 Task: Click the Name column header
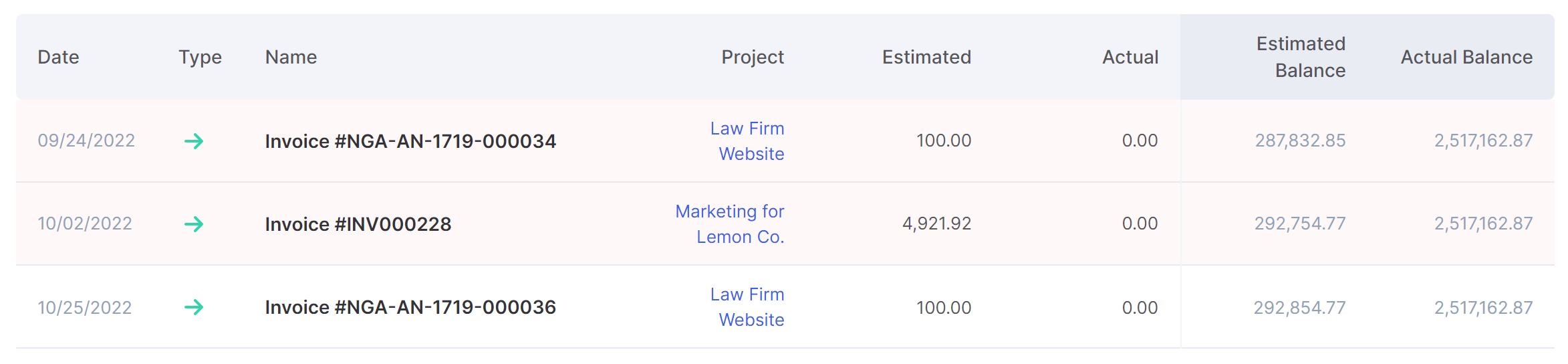[x=291, y=57]
